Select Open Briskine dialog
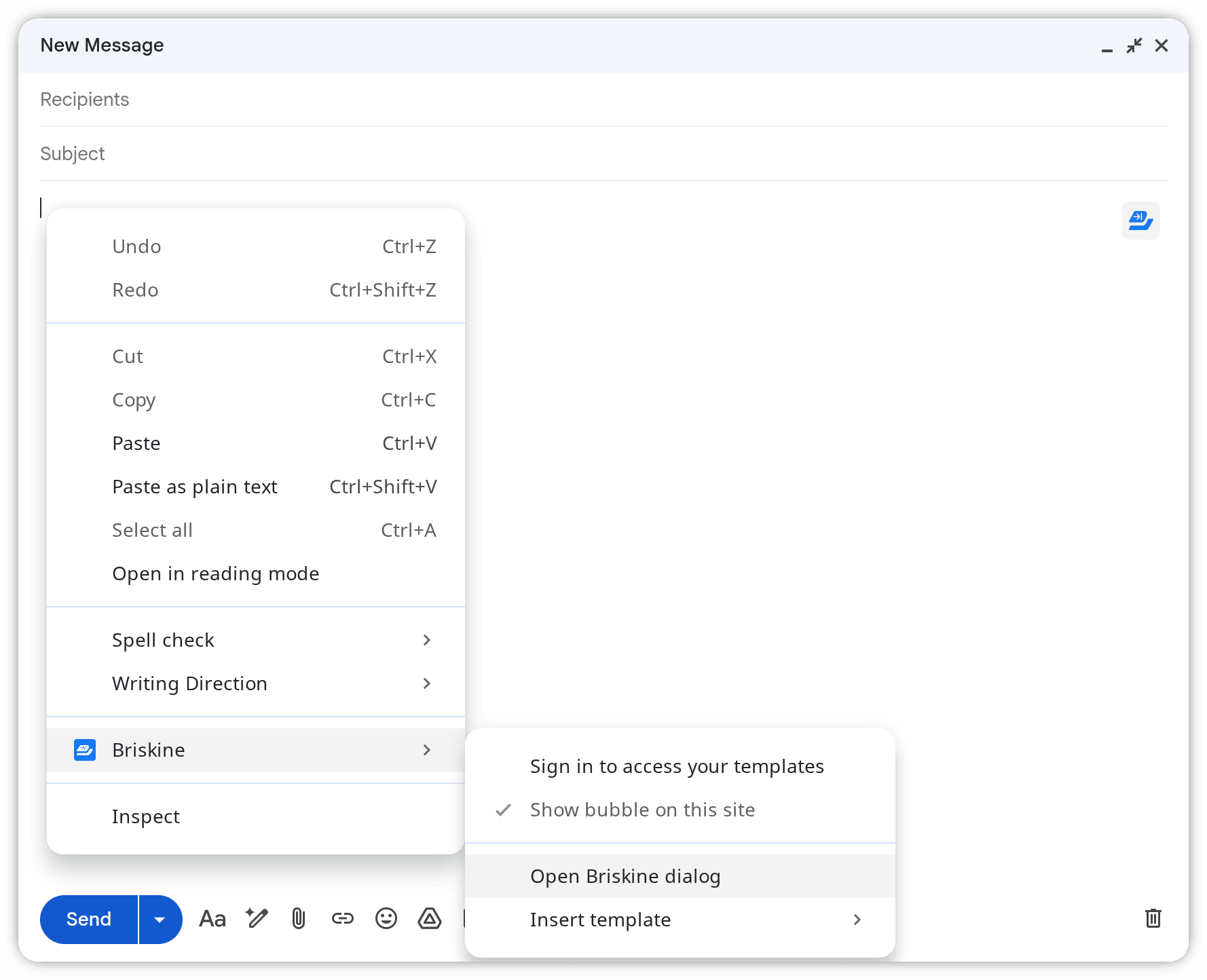 [625, 875]
